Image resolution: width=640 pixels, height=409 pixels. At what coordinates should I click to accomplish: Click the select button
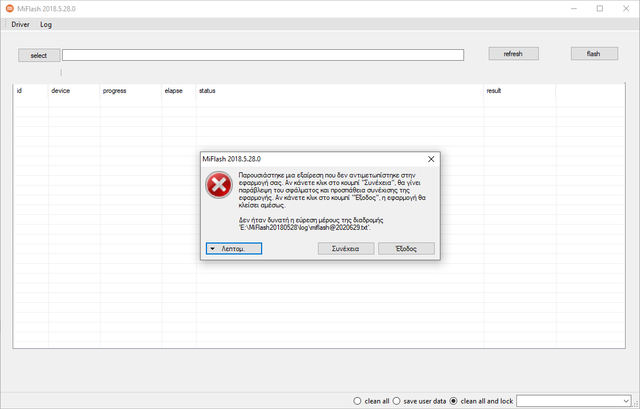point(39,56)
